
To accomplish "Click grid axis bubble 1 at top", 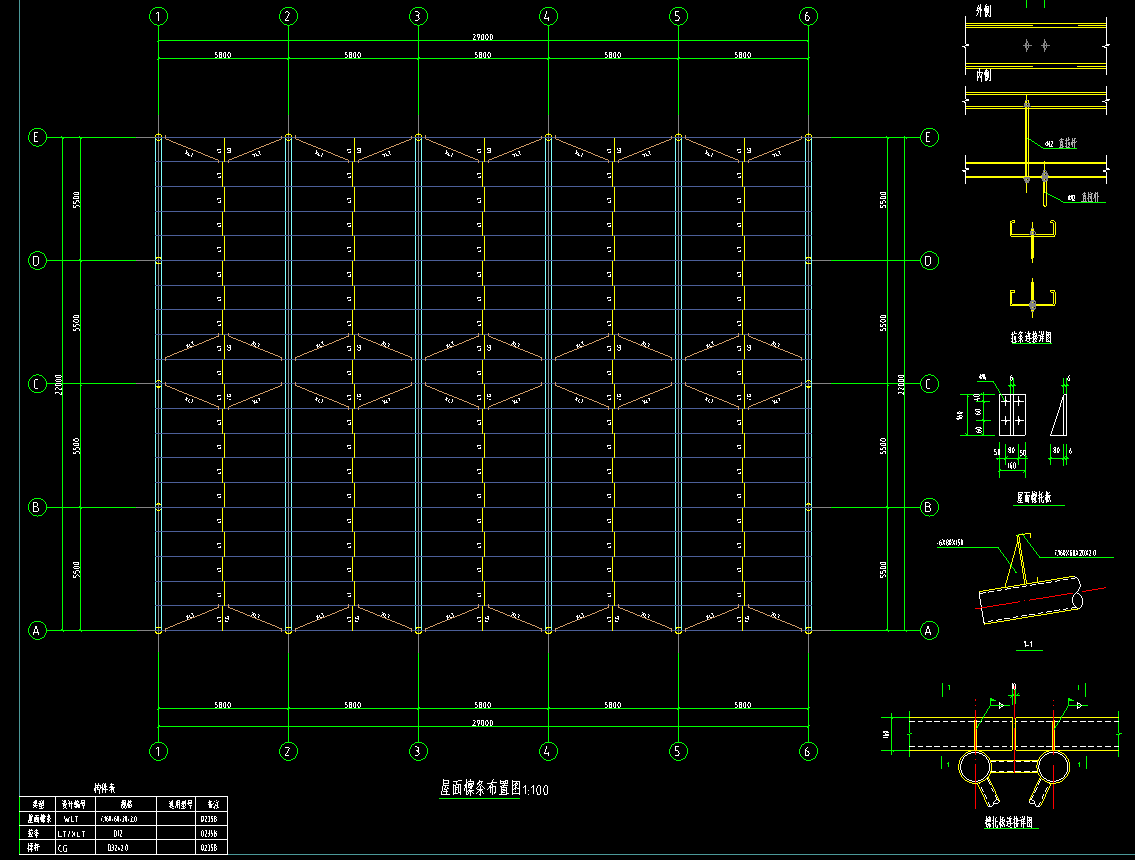I will pyautogui.click(x=158, y=16).
